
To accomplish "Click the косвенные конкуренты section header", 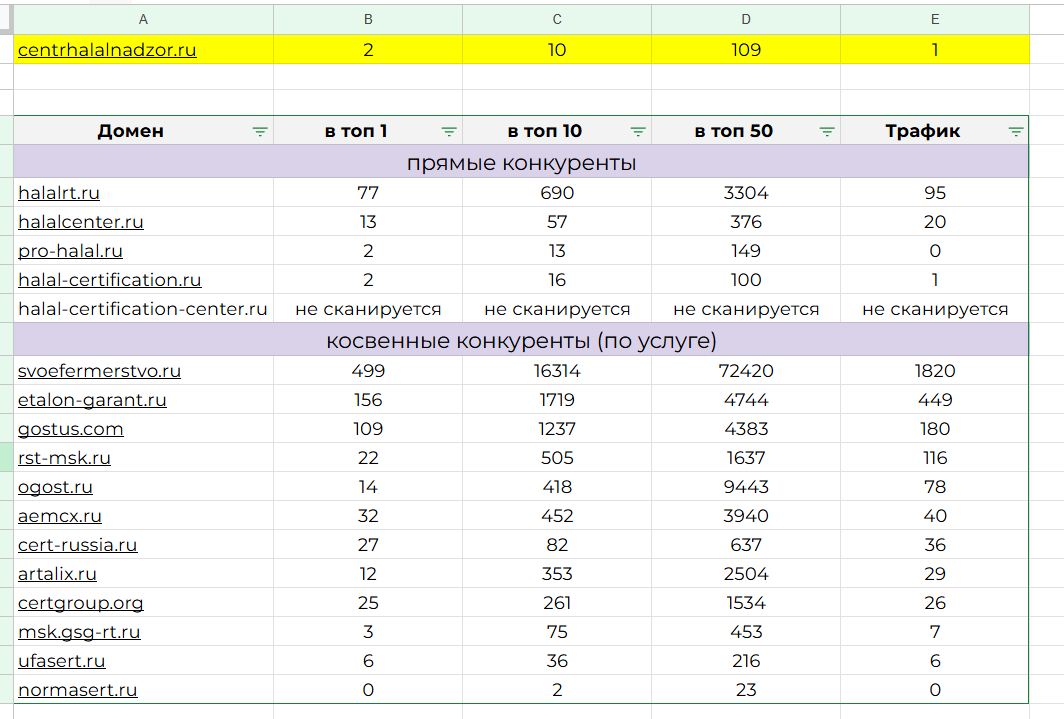I will coord(521,341).
